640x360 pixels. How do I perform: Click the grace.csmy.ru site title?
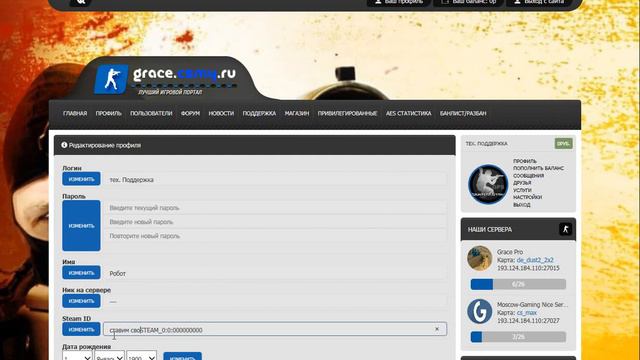[x=184, y=73]
